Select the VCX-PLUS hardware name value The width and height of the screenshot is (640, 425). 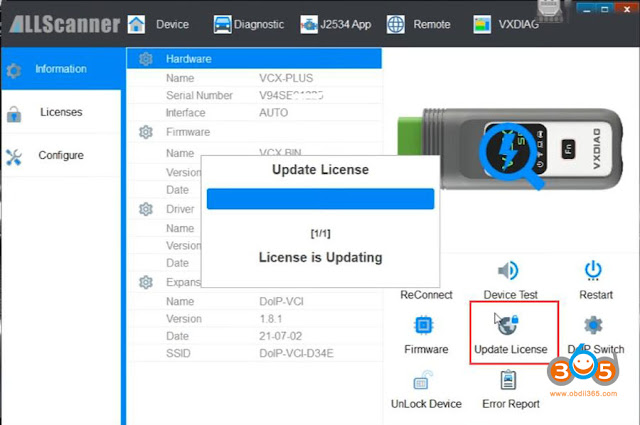coord(286,78)
